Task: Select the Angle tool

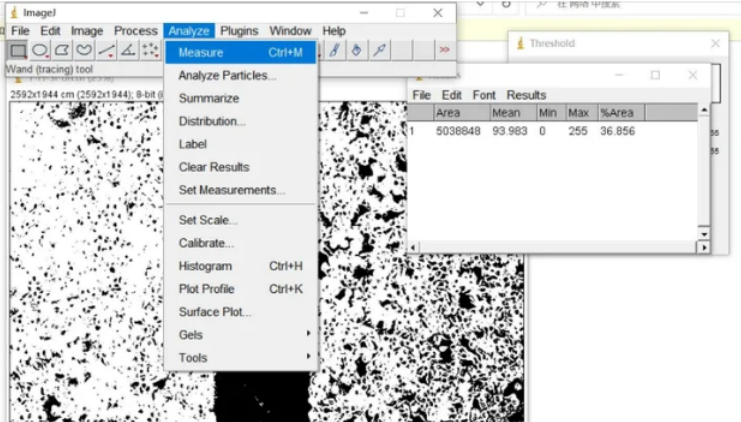Action: pos(128,50)
